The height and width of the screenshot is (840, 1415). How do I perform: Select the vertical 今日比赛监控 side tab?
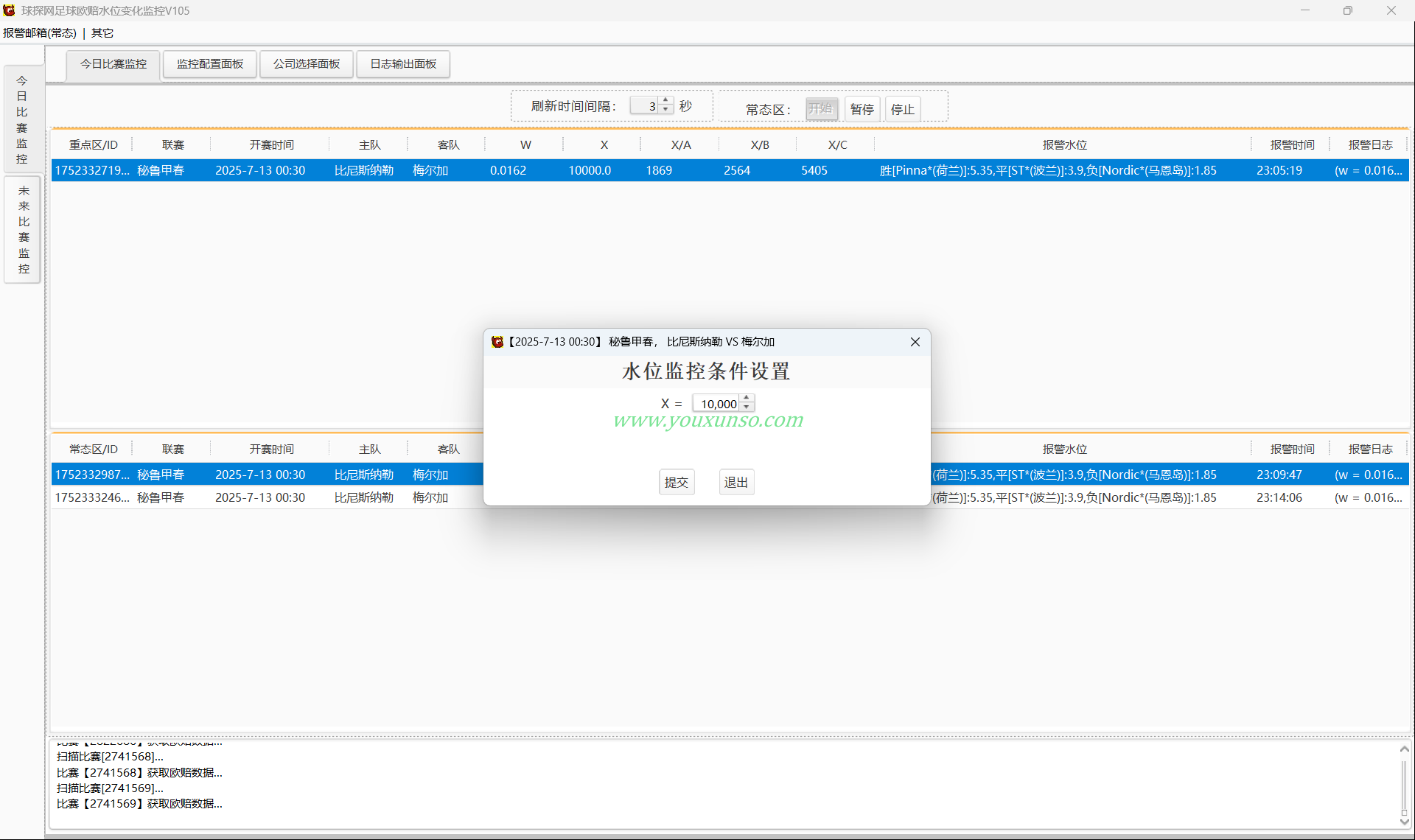pyautogui.click(x=22, y=119)
